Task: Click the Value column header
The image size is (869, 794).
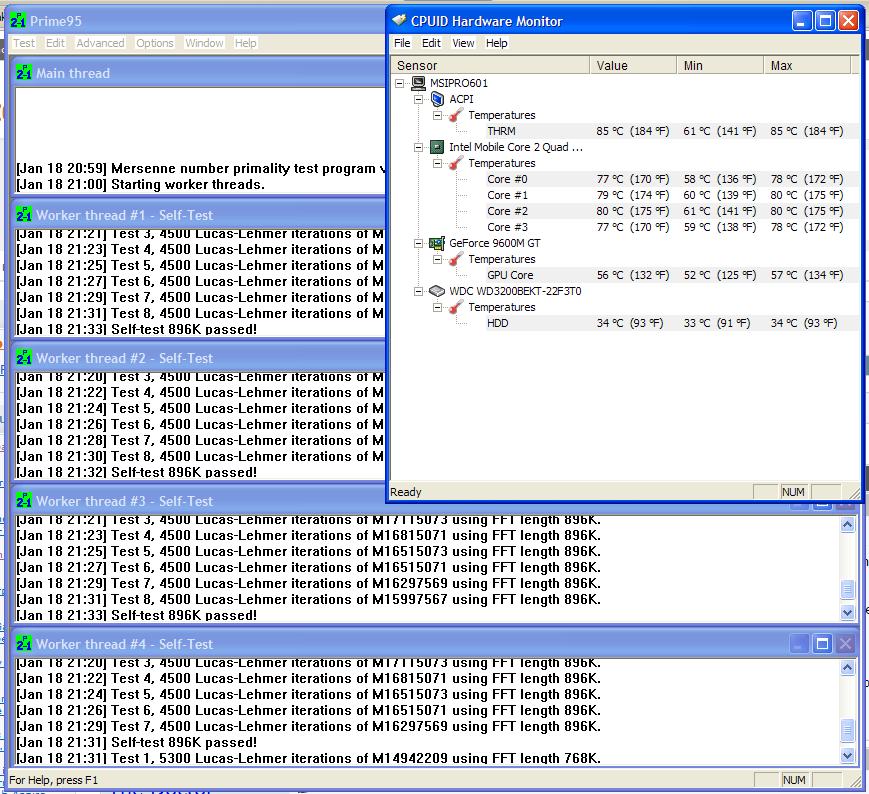Action: pyautogui.click(x=633, y=65)
